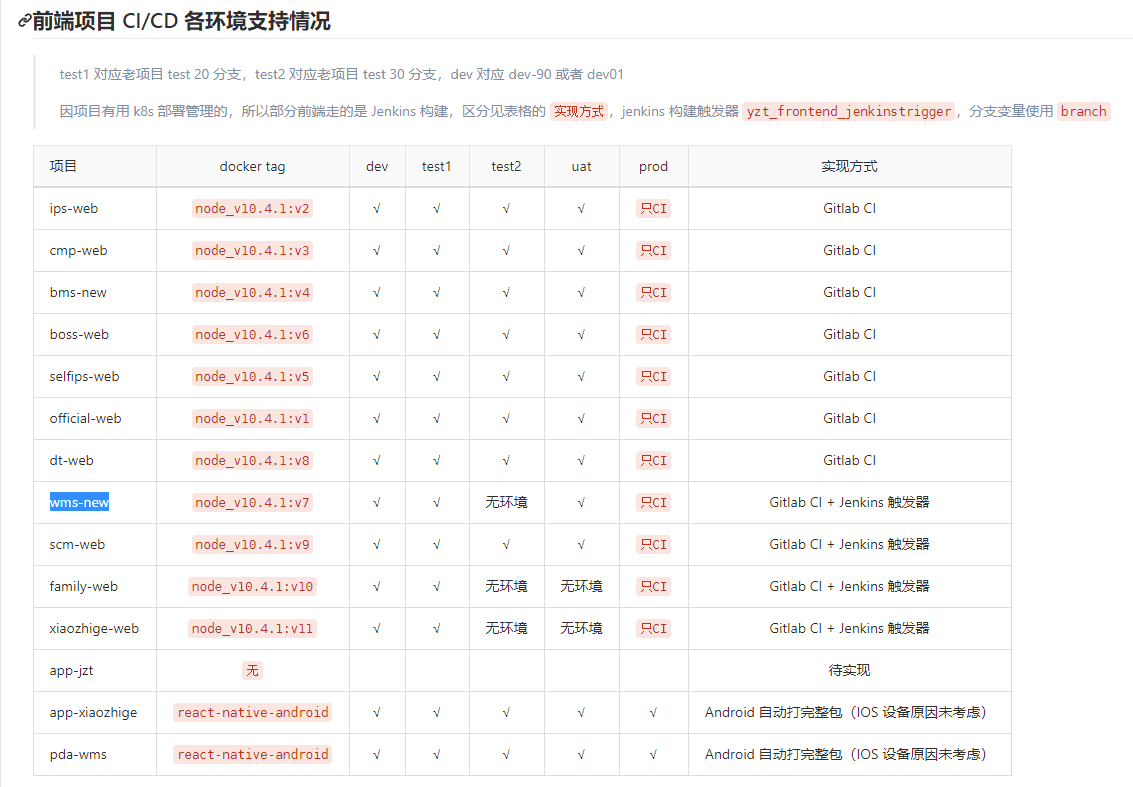Select the highlighted 'wms-new' project name
The width and height of the screenshot is (1133, 787).
pos(79,502)
